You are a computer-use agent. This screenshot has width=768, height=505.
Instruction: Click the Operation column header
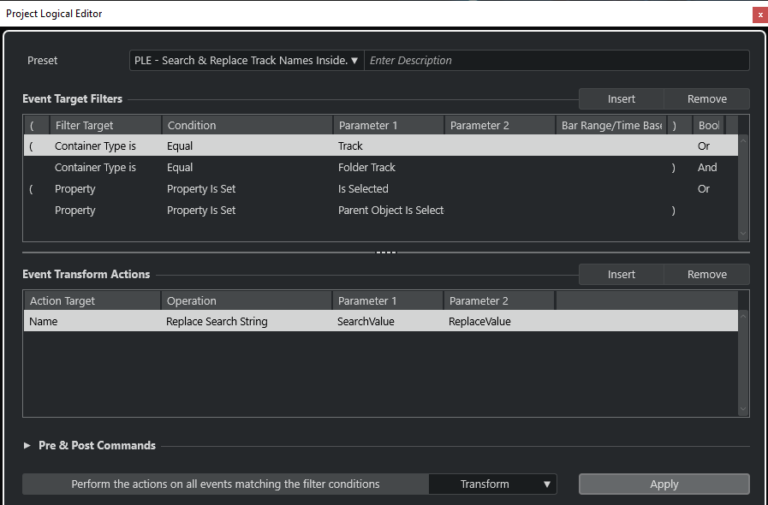coord(246,301)
